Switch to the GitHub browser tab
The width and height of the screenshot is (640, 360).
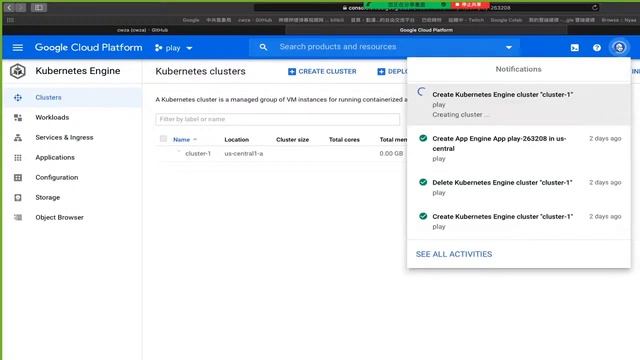pyautogui.click(x=142, y=30)
